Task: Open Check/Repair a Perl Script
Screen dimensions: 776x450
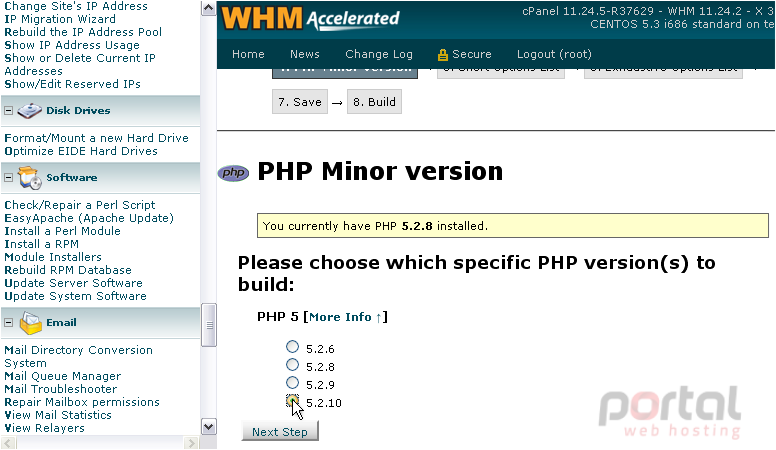Action: click(80, 205)
